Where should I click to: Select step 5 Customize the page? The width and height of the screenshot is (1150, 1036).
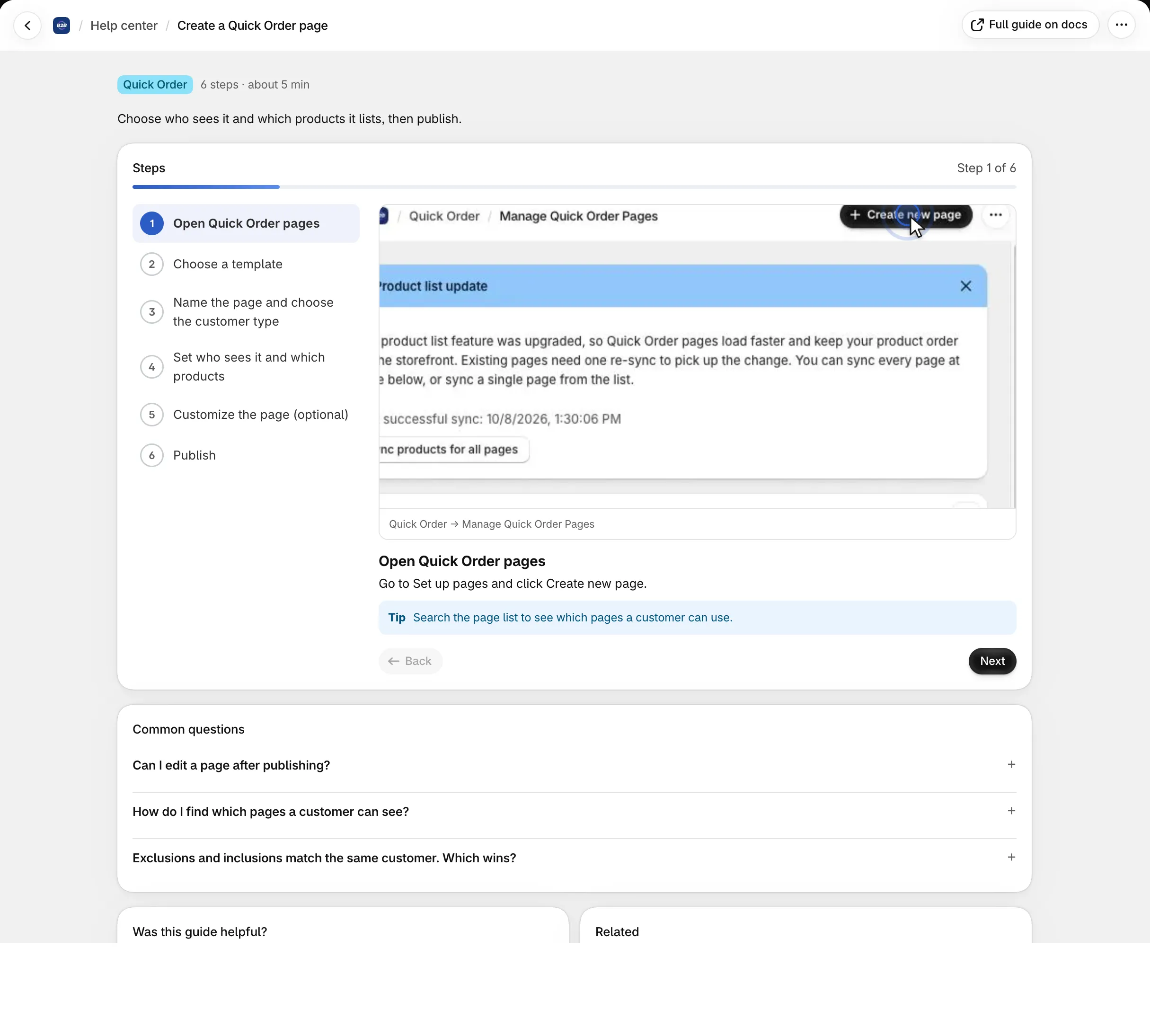tap(246, 415)
